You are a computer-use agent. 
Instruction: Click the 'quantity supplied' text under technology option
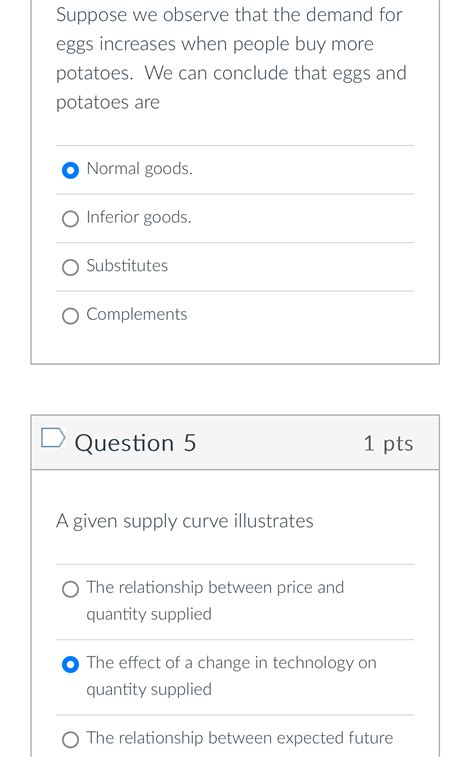point(149,689)
